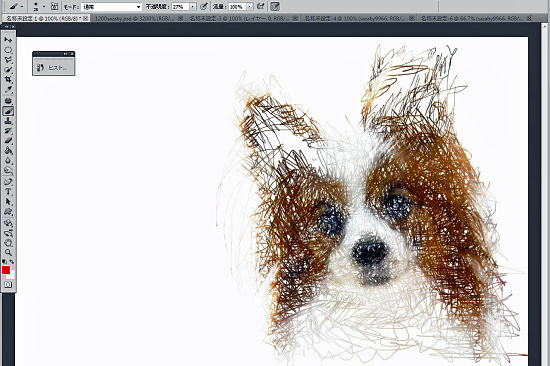This screenshot has width=550, height=366.
Task: Select the Crop tool
Action: pos(8,80)
